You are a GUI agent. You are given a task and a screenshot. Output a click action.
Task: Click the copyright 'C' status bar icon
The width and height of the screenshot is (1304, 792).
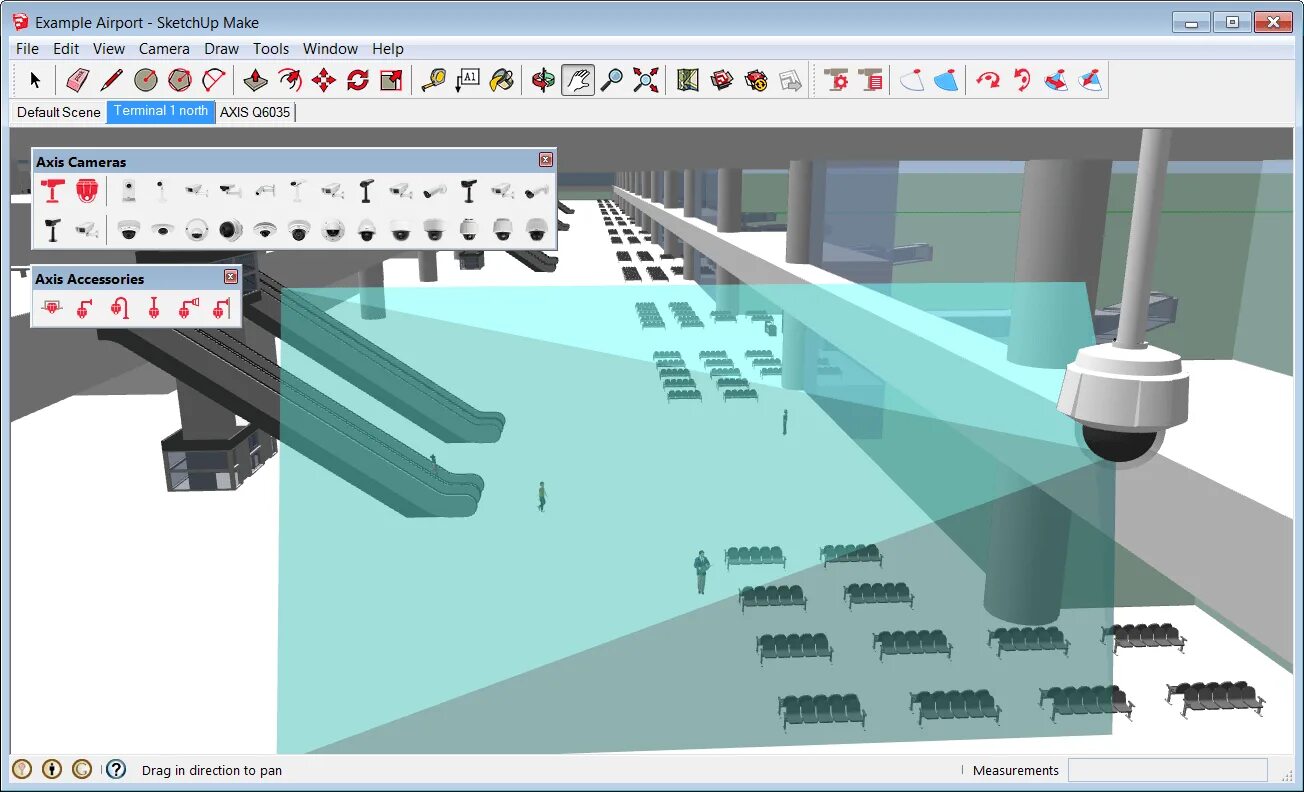click(82, 769)
